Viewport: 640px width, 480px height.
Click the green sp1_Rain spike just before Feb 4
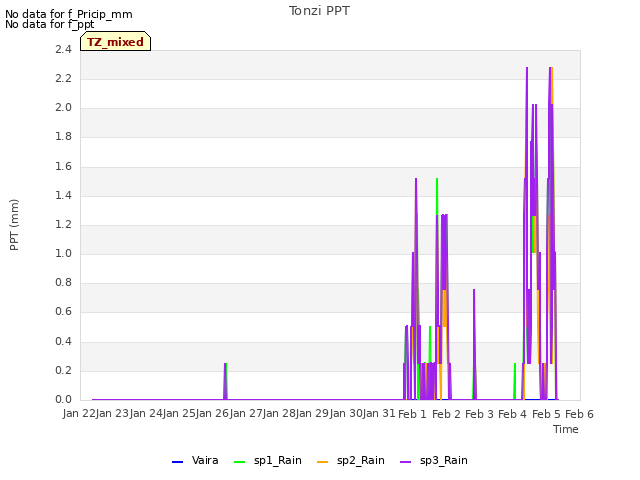[515, 381]
